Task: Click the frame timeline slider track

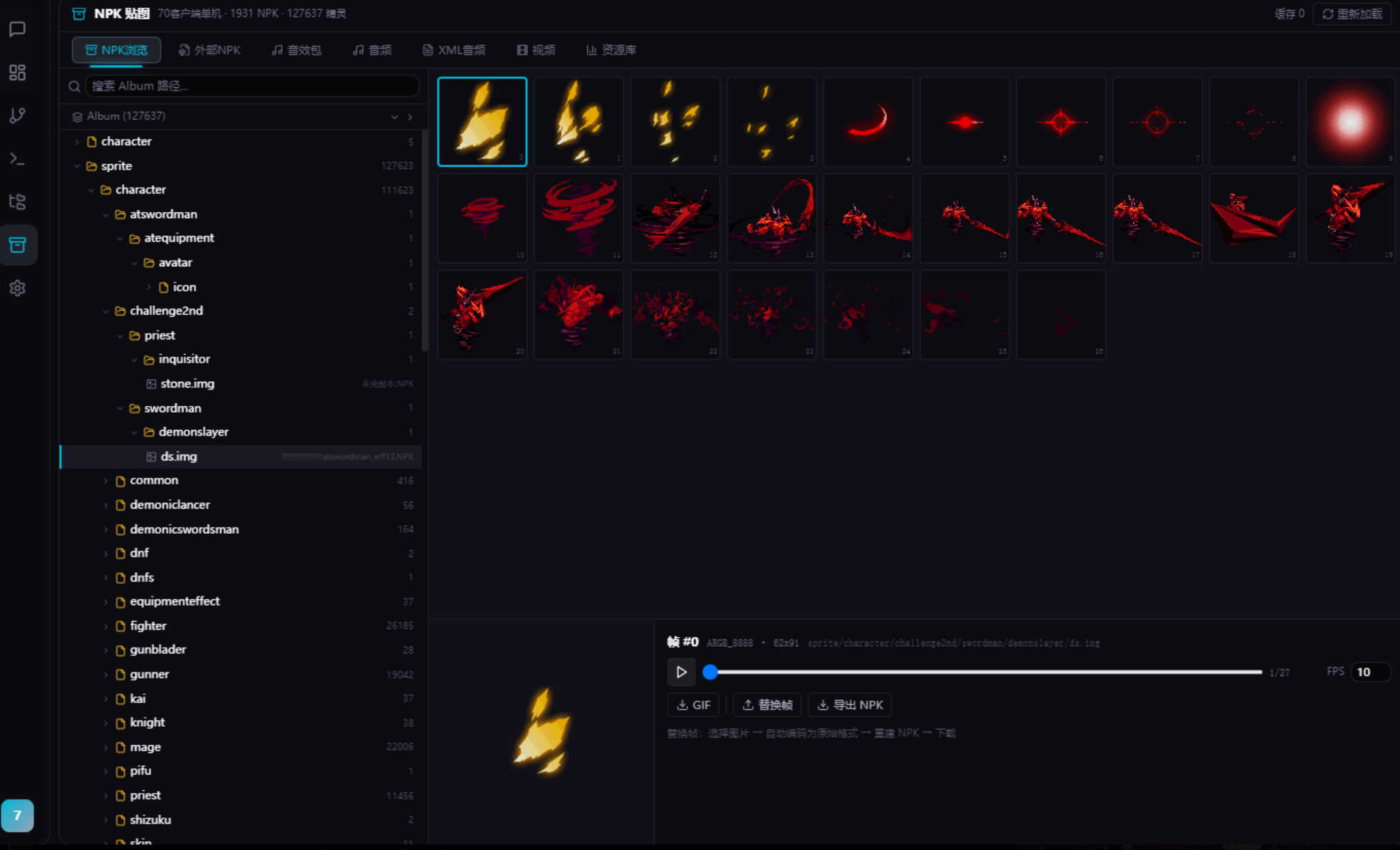Action: pyautogui.click(x=985, y=672)
